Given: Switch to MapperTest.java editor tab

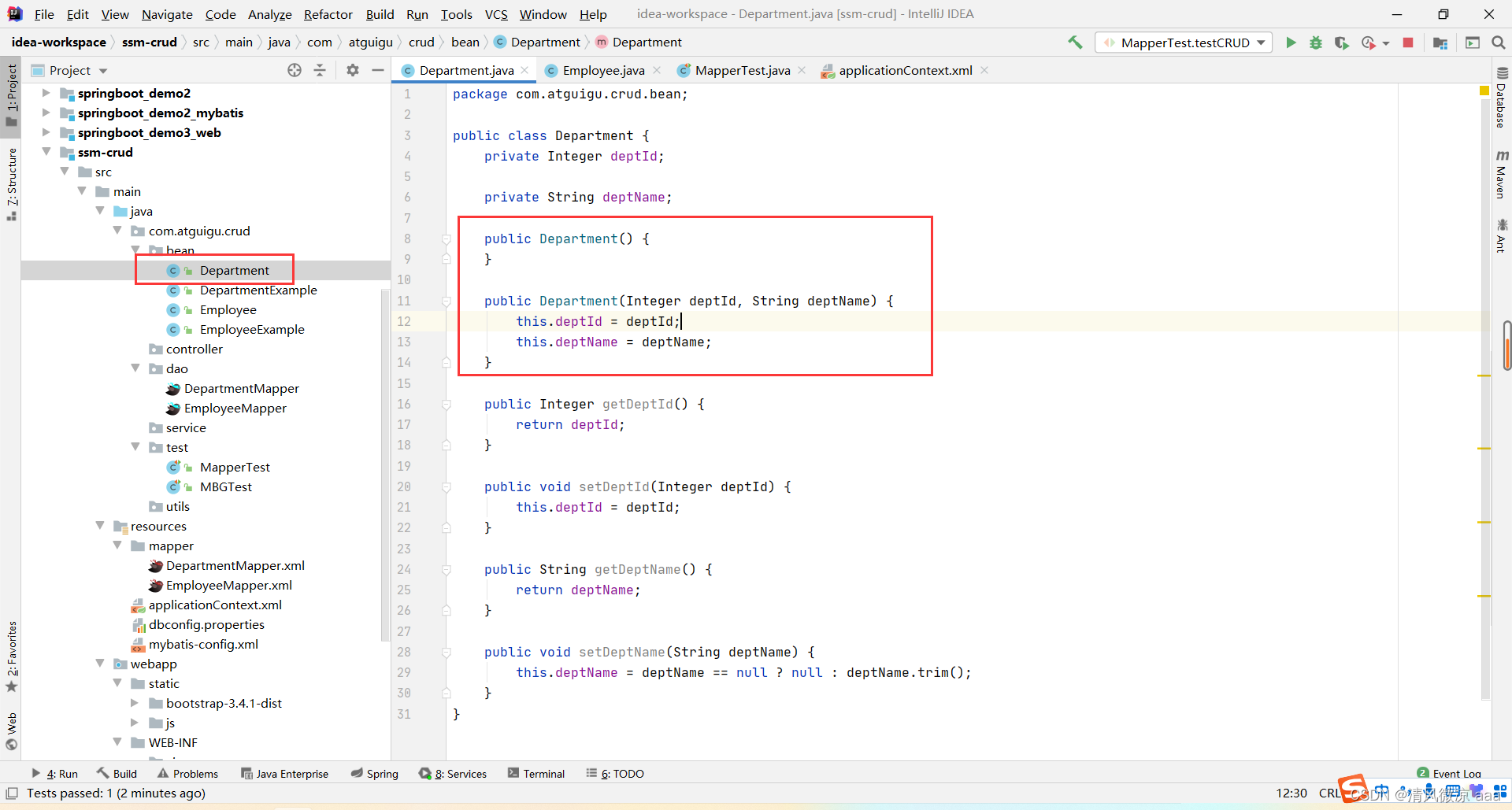Looking at the screenshot, I should tap(742, 71).
